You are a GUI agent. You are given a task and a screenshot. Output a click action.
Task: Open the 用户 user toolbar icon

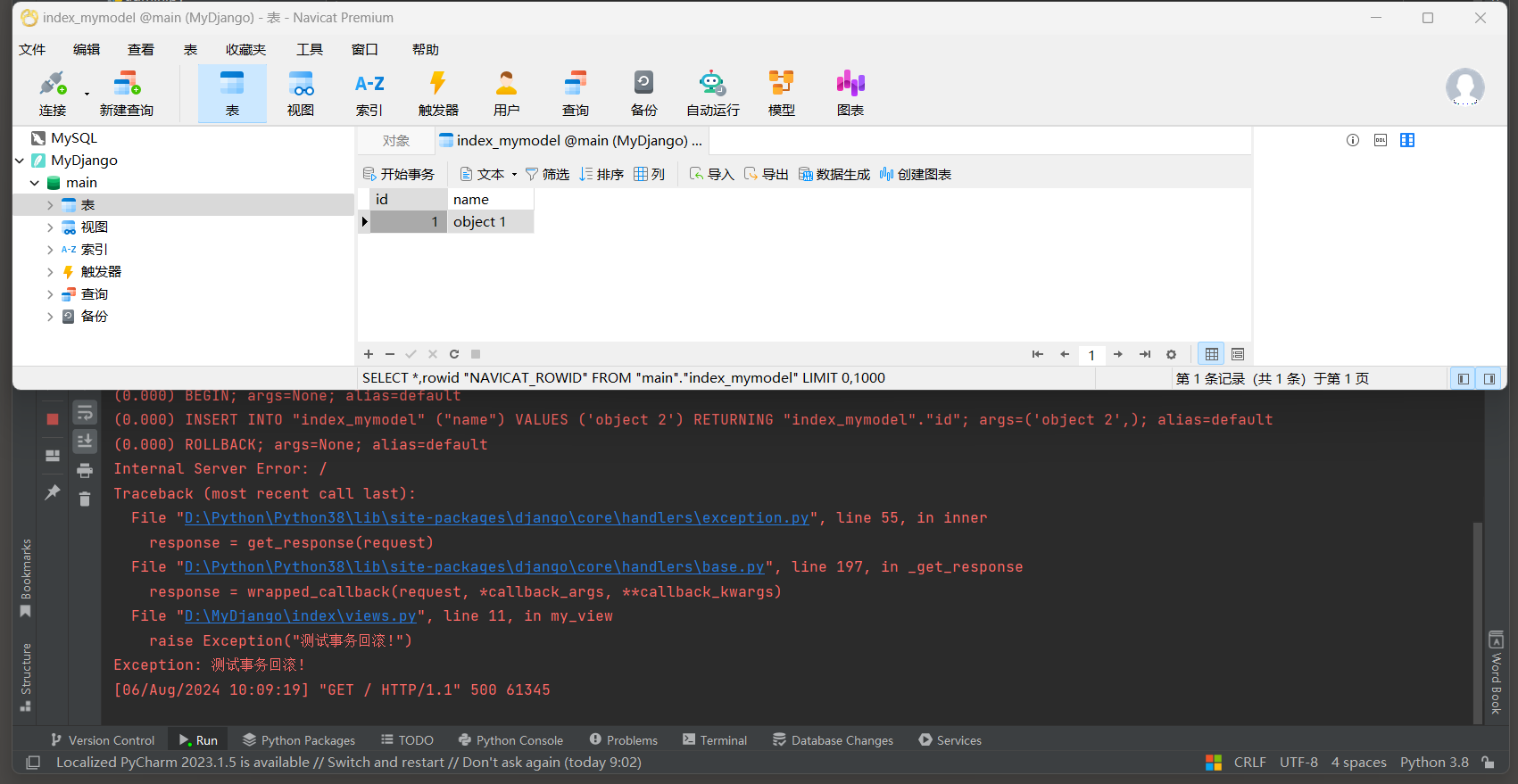(x=506, y=94)
